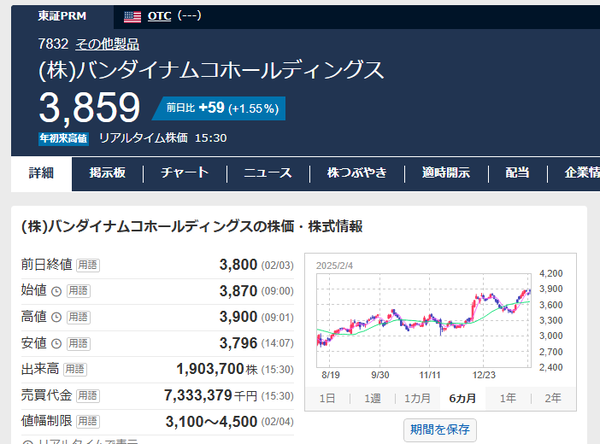Click the 期間を保存 button

pos(440,430)
